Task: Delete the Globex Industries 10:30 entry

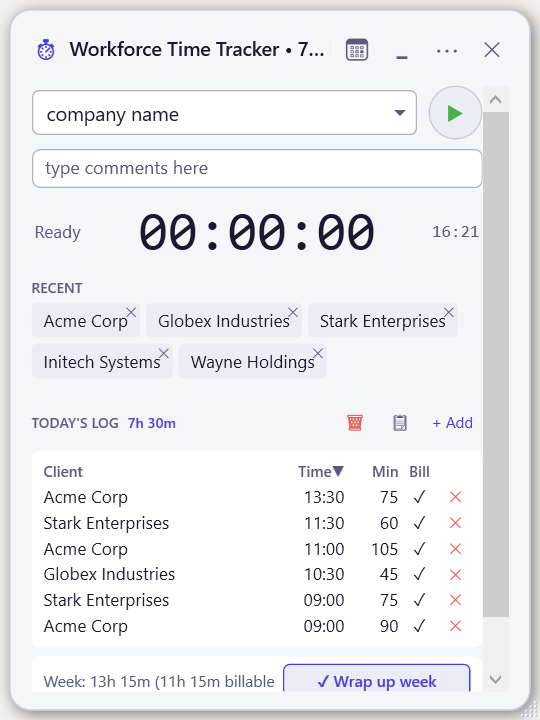Action: pyautogui.click(x=455, y=574)
